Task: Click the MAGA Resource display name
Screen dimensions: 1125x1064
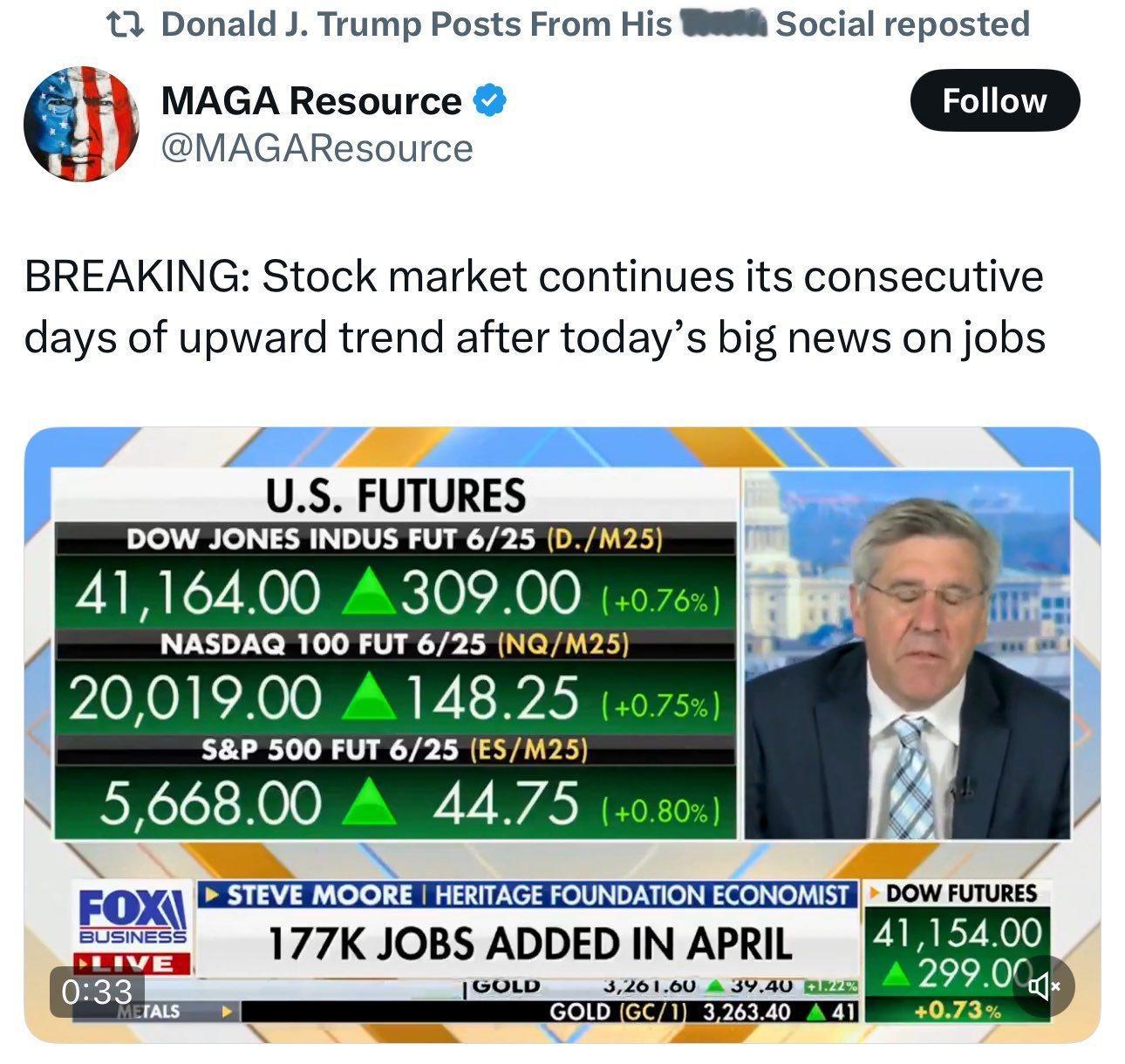Action: tap(311, 101)
